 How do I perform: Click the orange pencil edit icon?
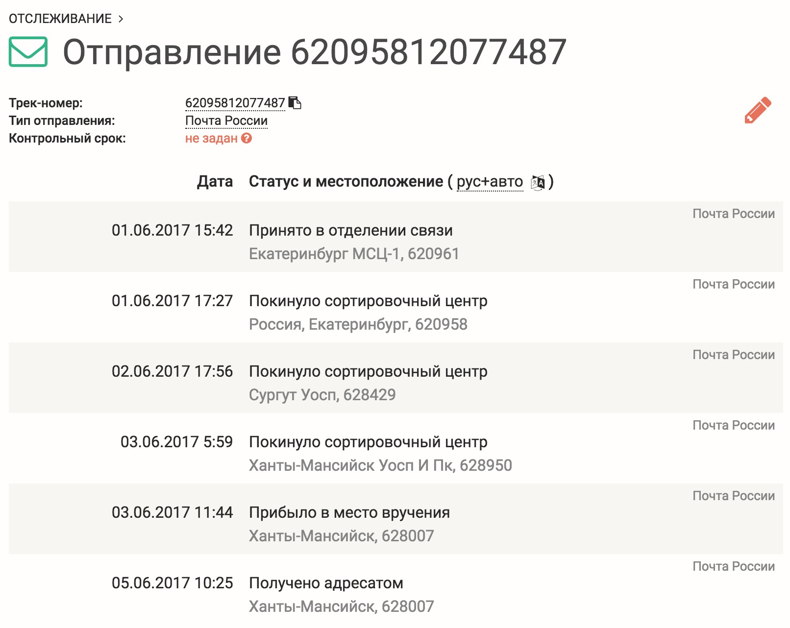coord(757,110)
